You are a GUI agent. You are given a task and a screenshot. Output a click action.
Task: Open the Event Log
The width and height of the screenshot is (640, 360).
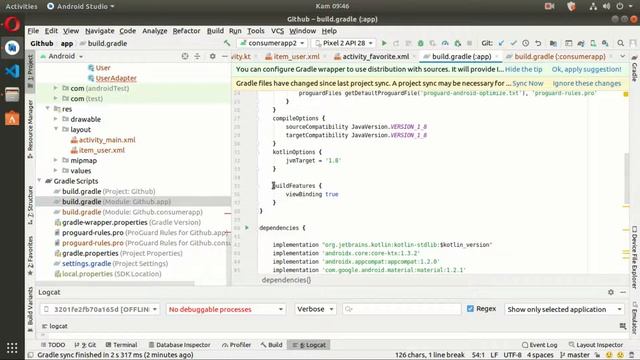point(539,345)
